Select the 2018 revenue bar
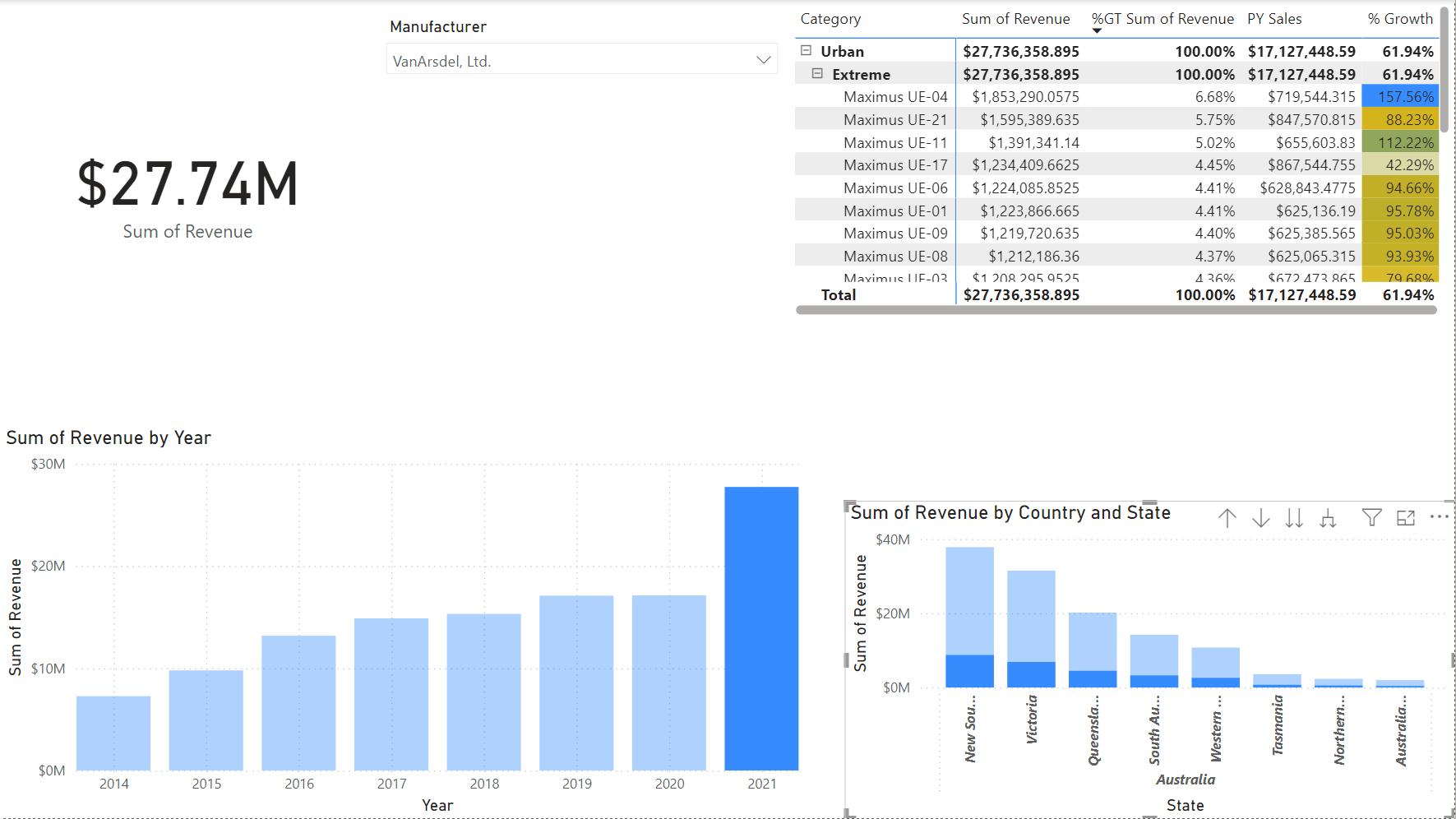This screenshot has width=1456, height=819. [x=484, y=692]
